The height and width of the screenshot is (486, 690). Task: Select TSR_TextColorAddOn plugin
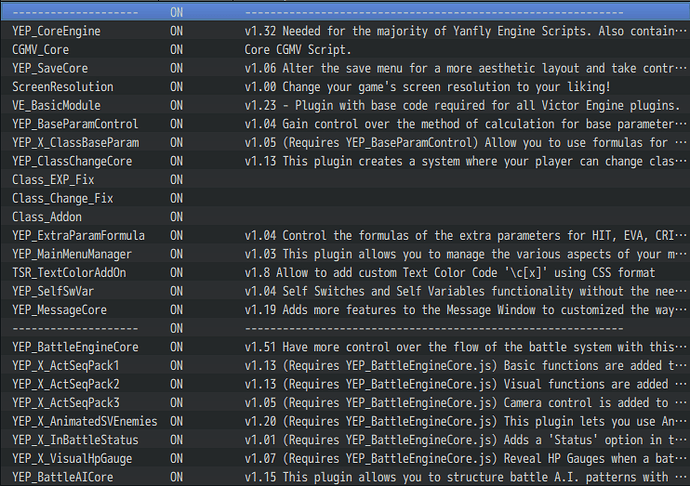tap(69, 273)
